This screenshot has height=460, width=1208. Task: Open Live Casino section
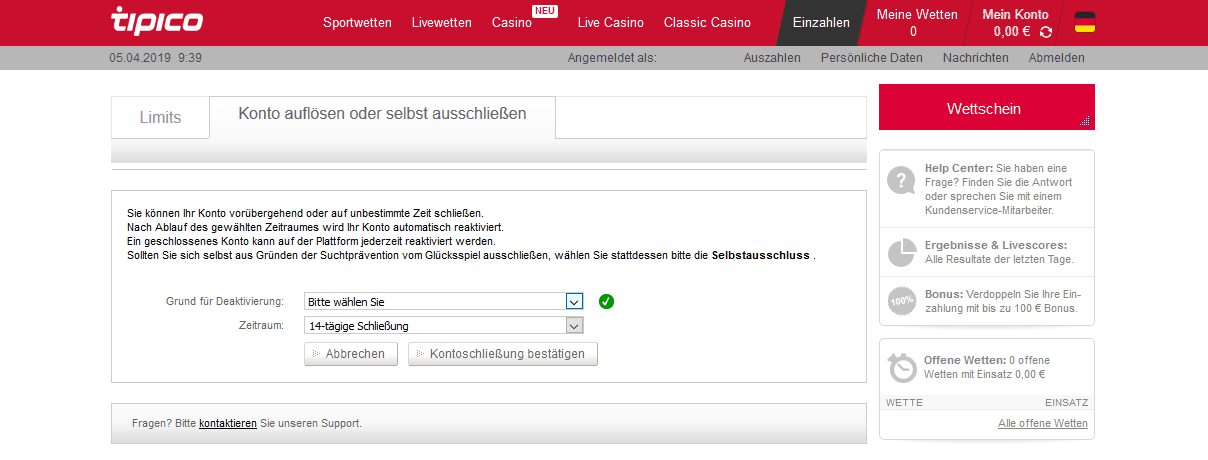[611, 22]
